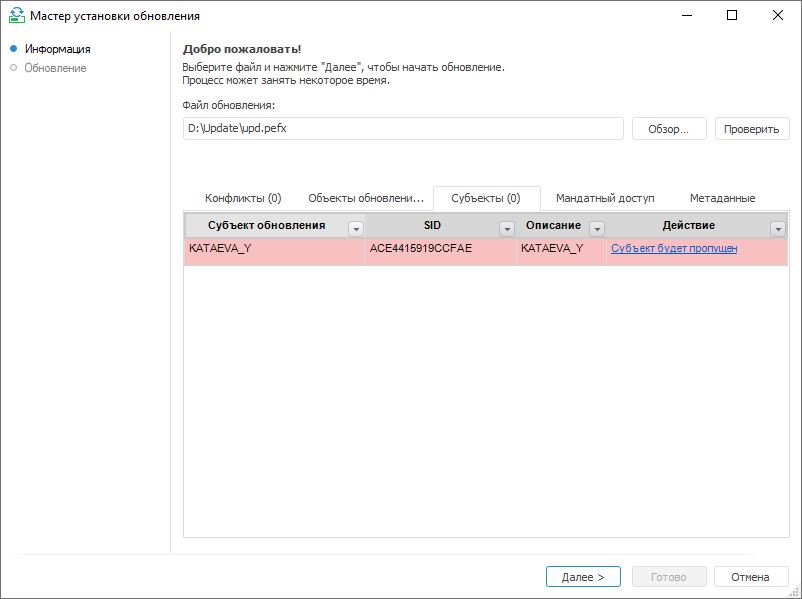Click the Субъект будет пропущен link
This screenshot has height=599, width=802.
coord(674,248)
